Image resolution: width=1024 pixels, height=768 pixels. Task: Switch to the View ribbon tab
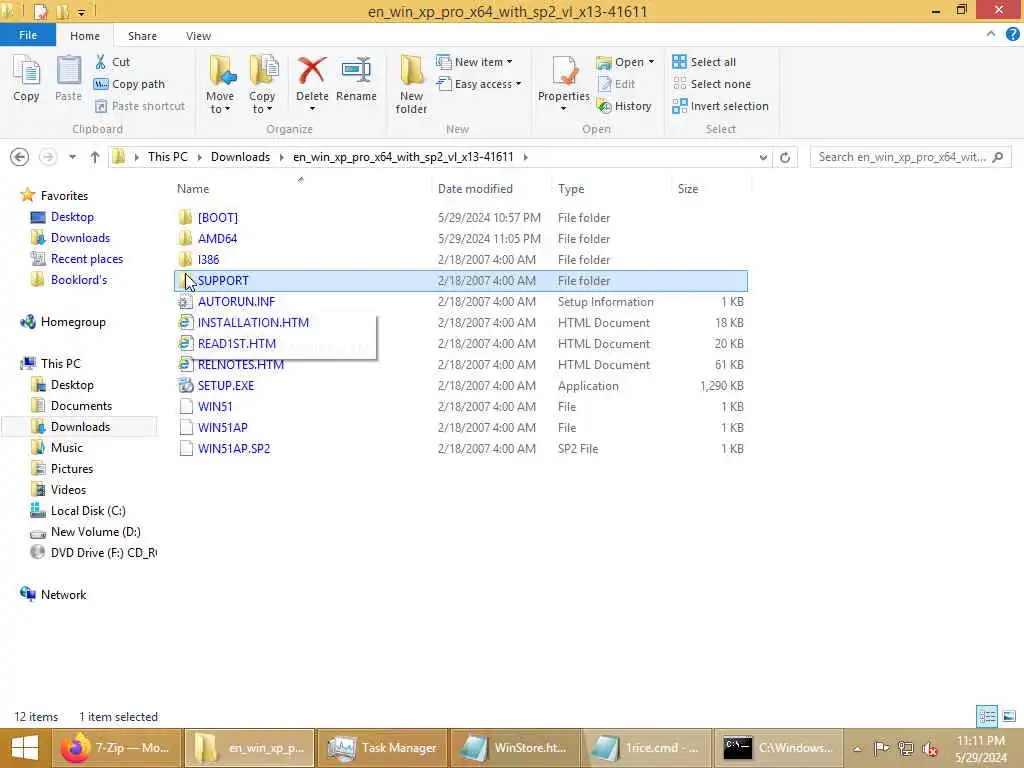click(198, 36)
